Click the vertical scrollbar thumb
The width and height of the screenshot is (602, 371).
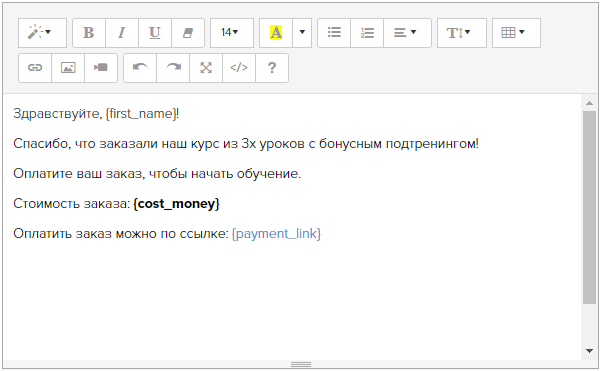[x=589, y=207]
